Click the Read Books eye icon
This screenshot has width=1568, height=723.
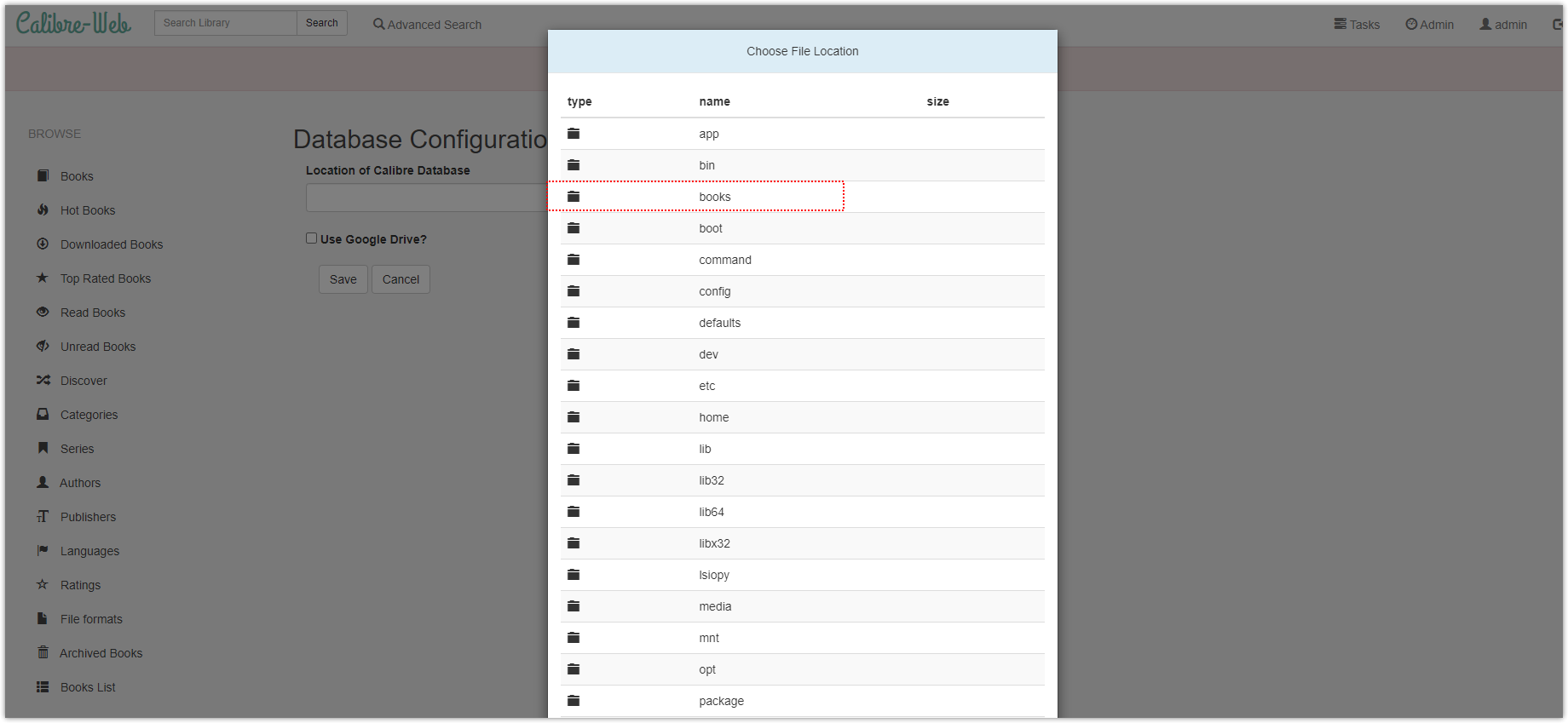click(x=43, y=312)
